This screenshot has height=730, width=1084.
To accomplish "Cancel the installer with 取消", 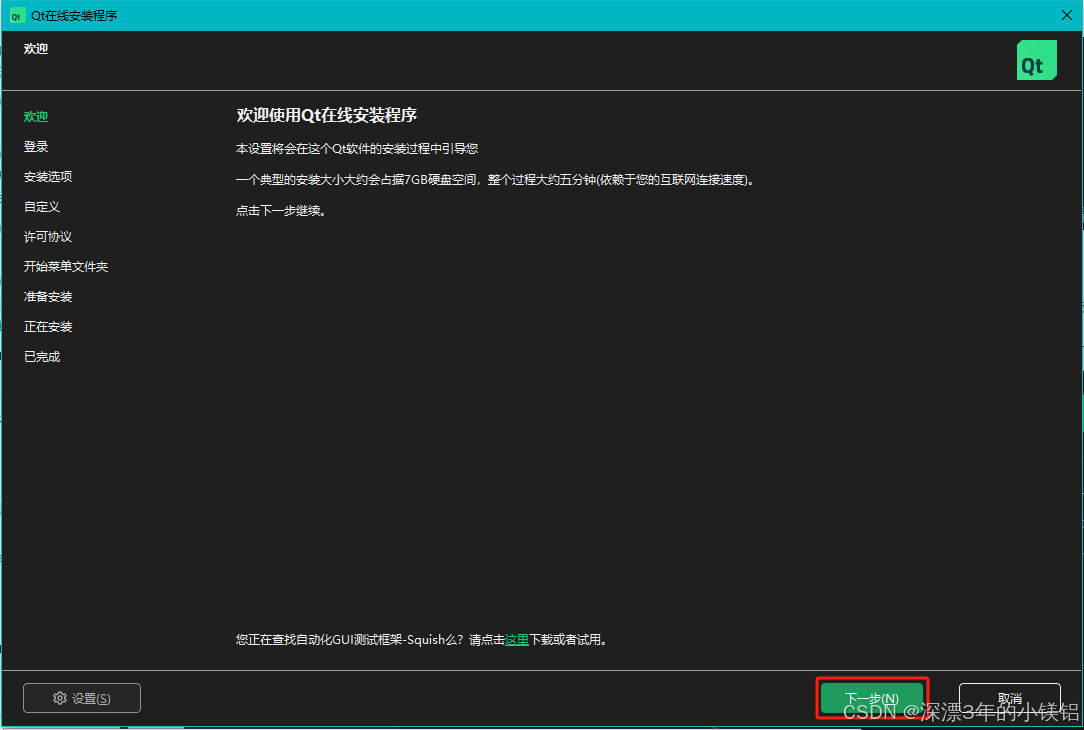I will 1009,698.
